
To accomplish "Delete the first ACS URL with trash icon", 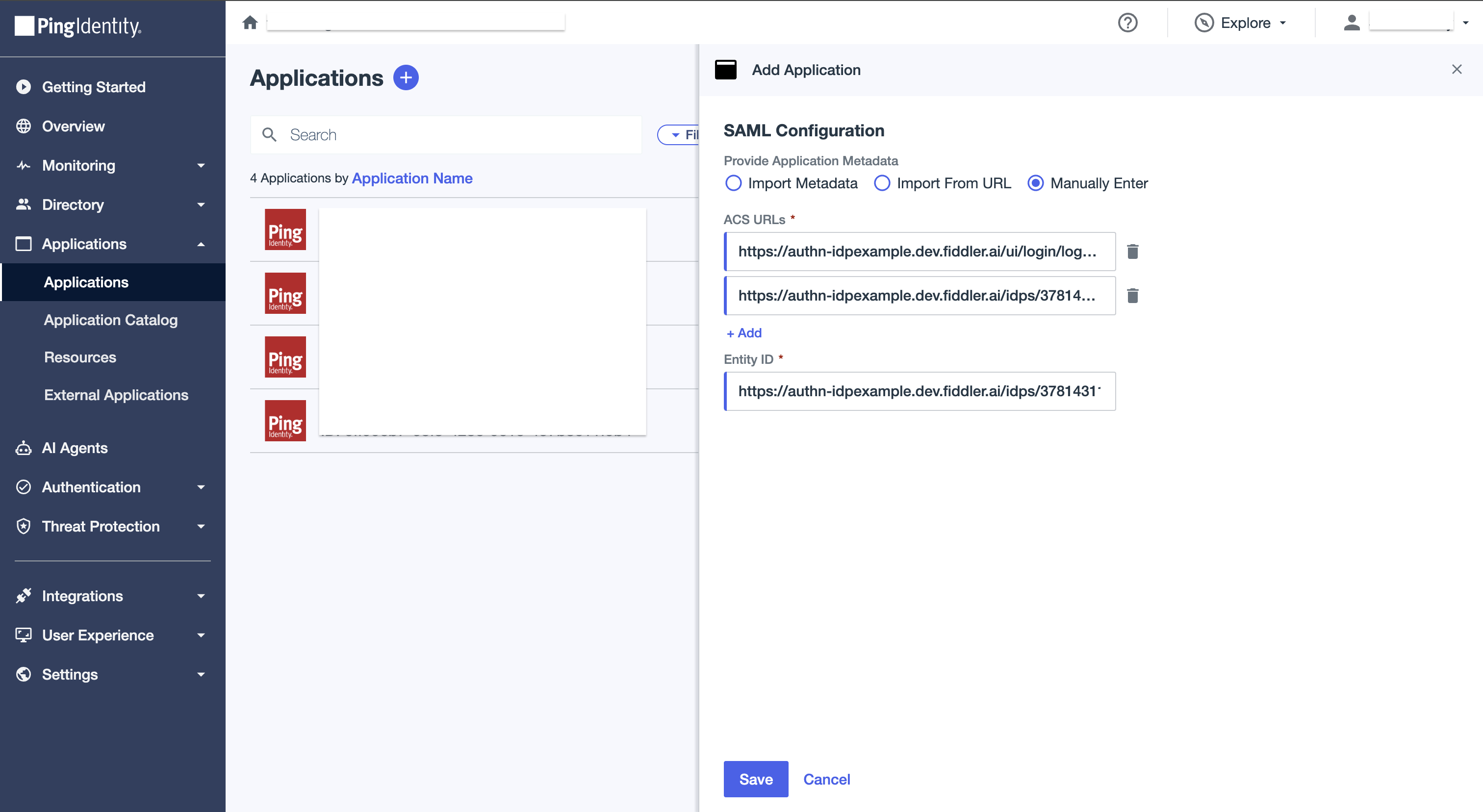I will (x=1132, y=252).
